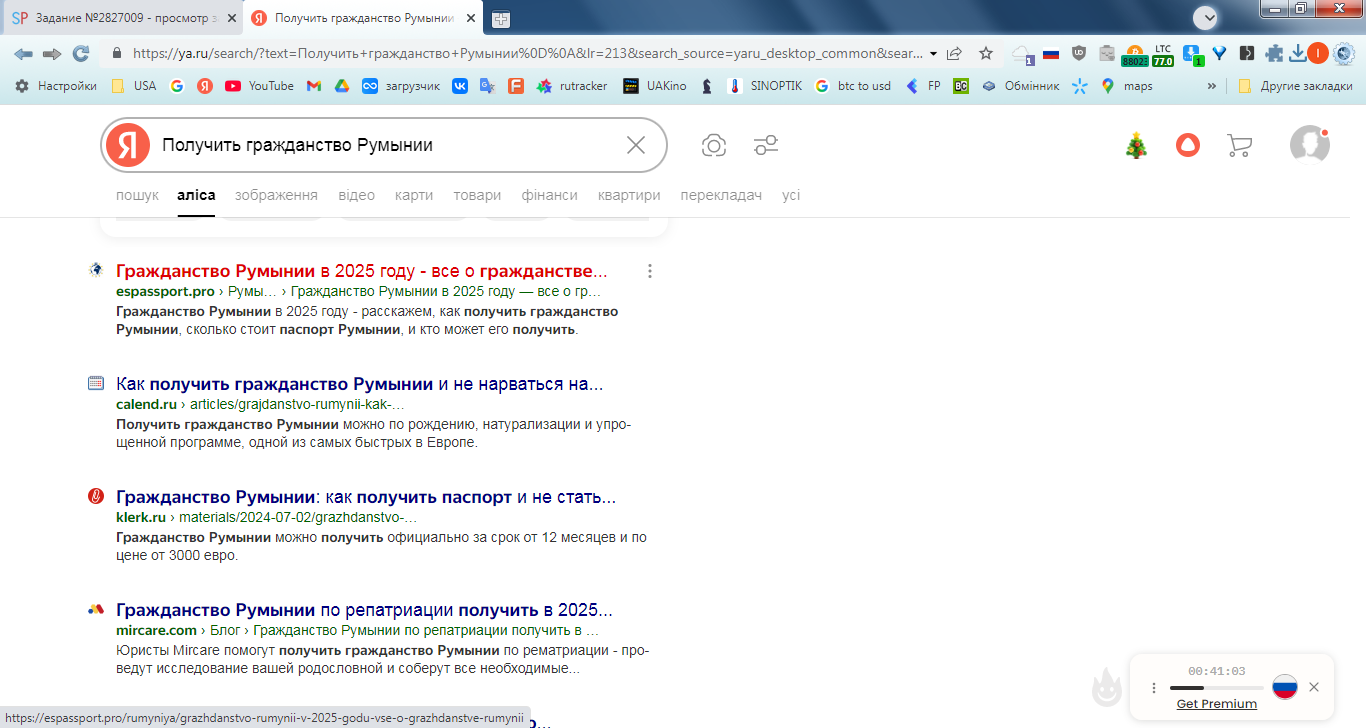Click the audio progress bar in widget
1366x728 pixels.
click(x=1217, y=688)
